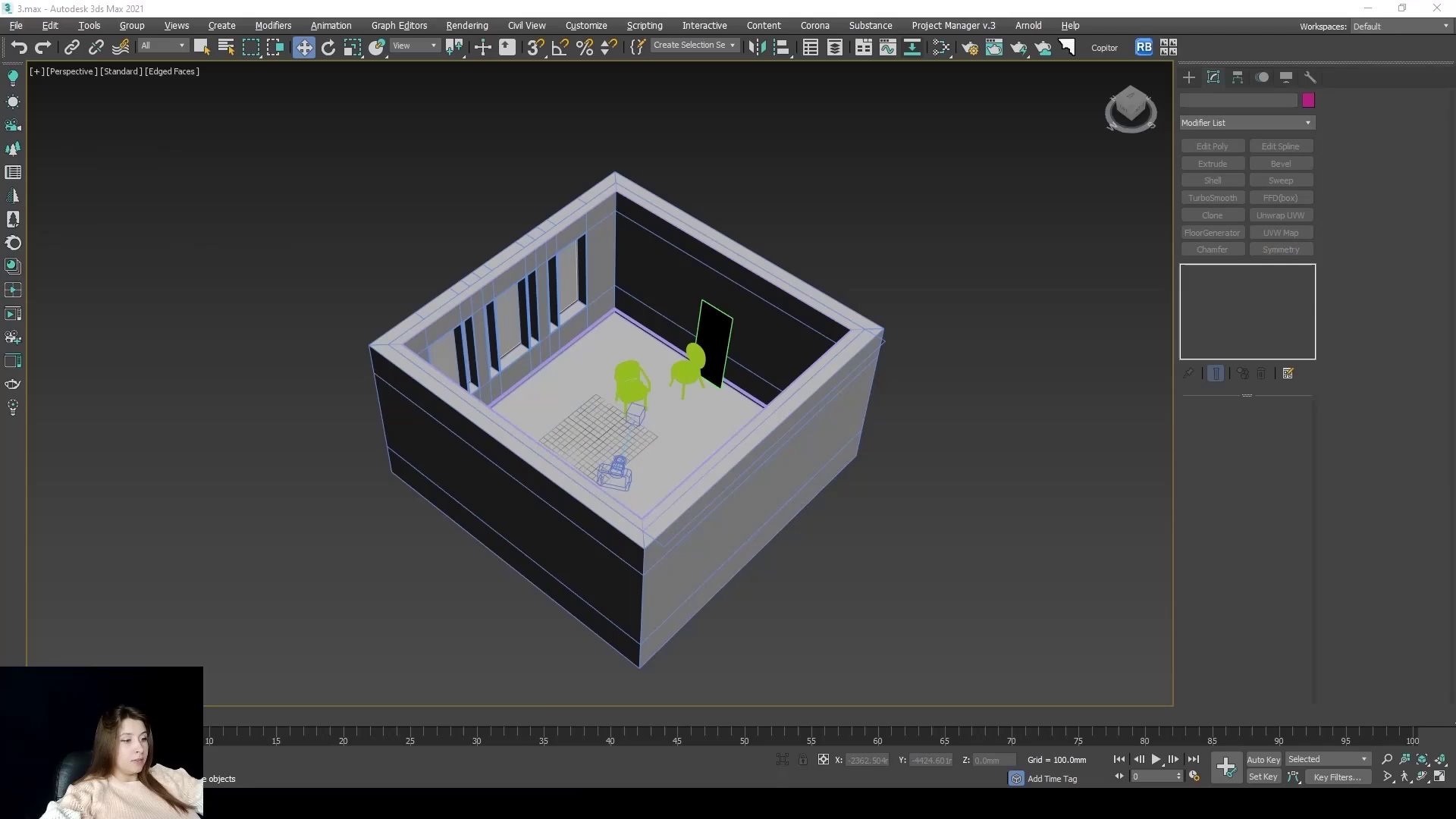The width and height of the screenshot is (1456, 819).
Task: Open the Workspaces Default dropdown
Action: (x=1400, y=27)
